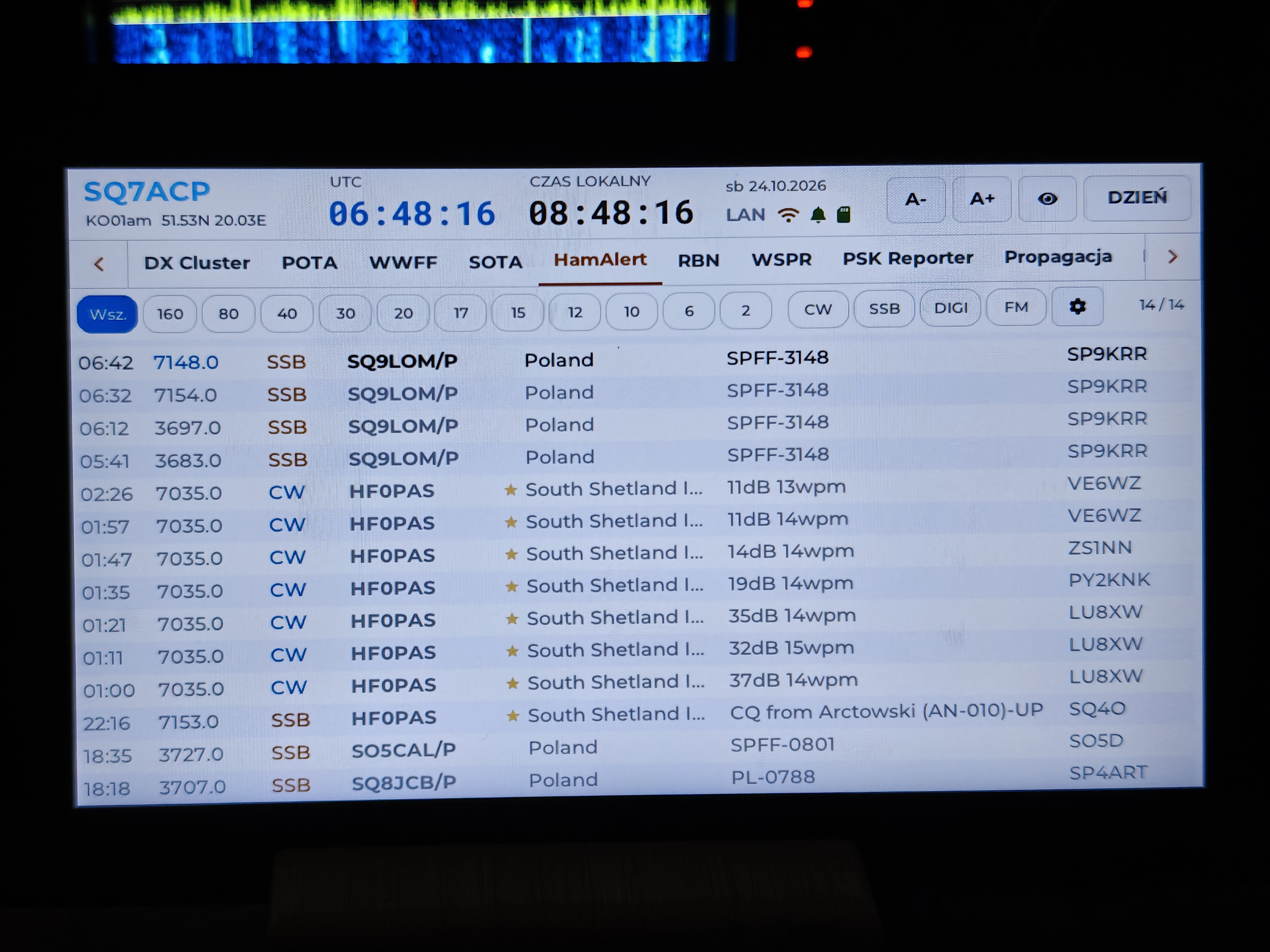Click the SD card status icon
This screenshot has width=1270, height=952.
[x=843, y=215]
